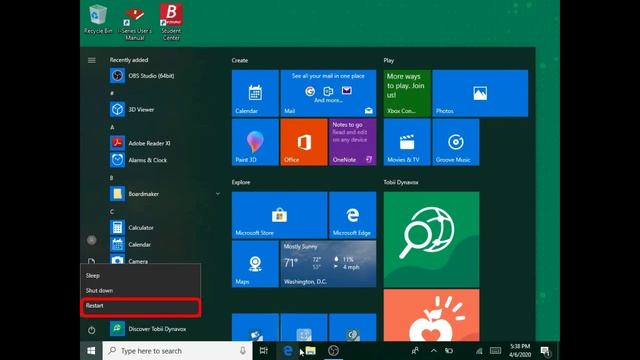This screenshot has width=640, height=360.
Task: Click the Windows Start button
Action: 91,351
